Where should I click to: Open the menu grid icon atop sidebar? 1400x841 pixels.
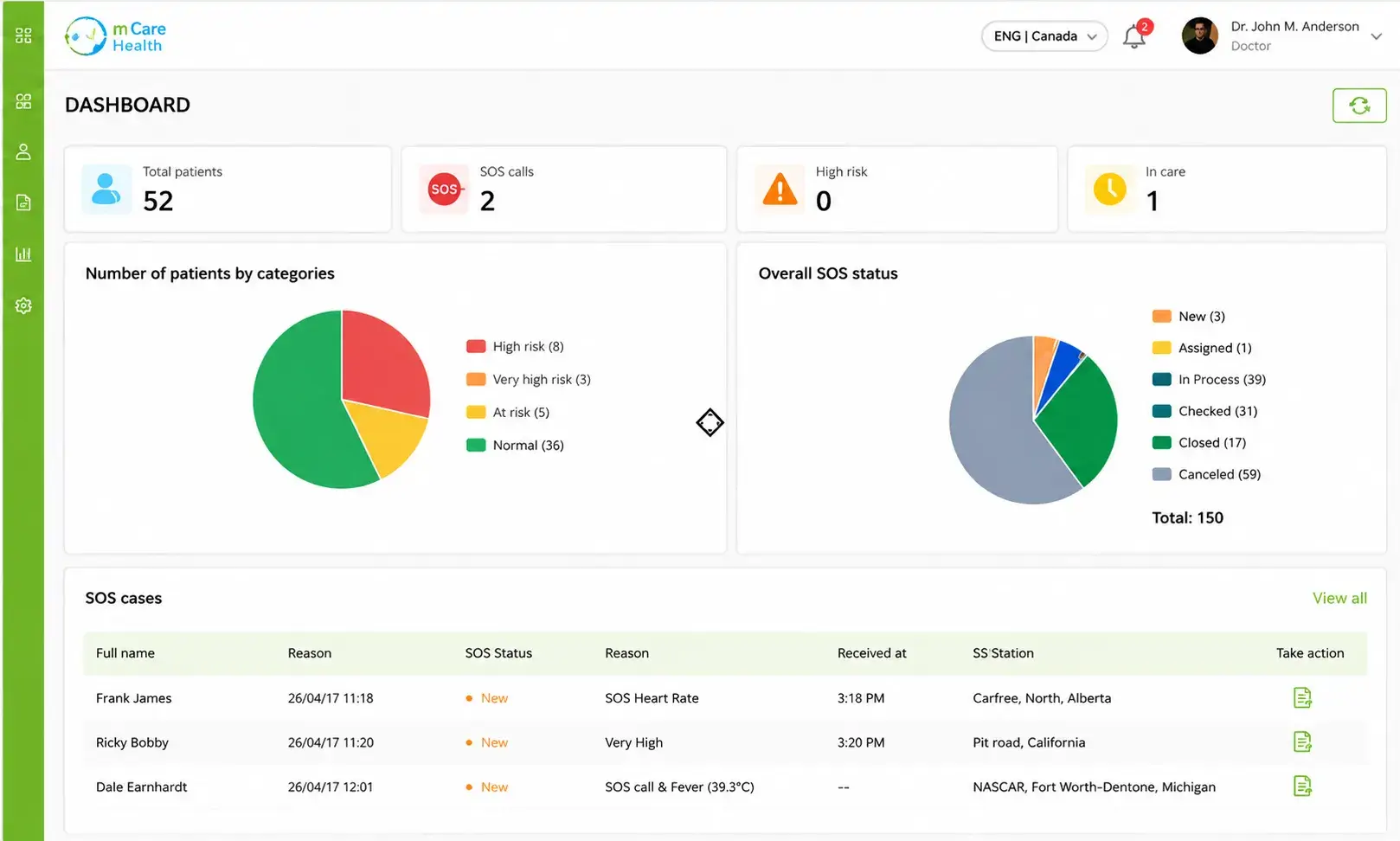tap(23, 35)
